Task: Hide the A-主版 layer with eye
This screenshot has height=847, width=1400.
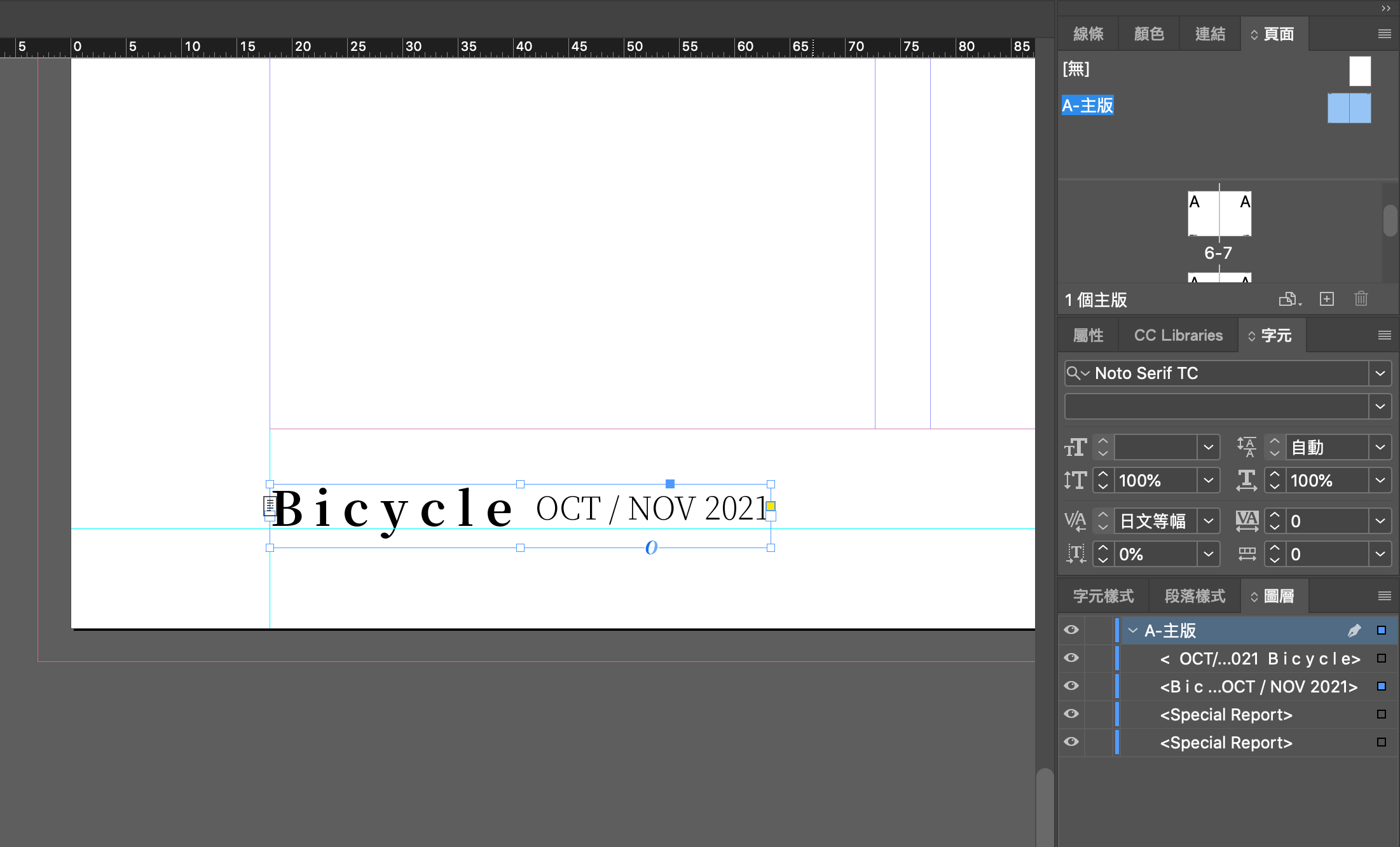Action: [x=1071, y=630]
